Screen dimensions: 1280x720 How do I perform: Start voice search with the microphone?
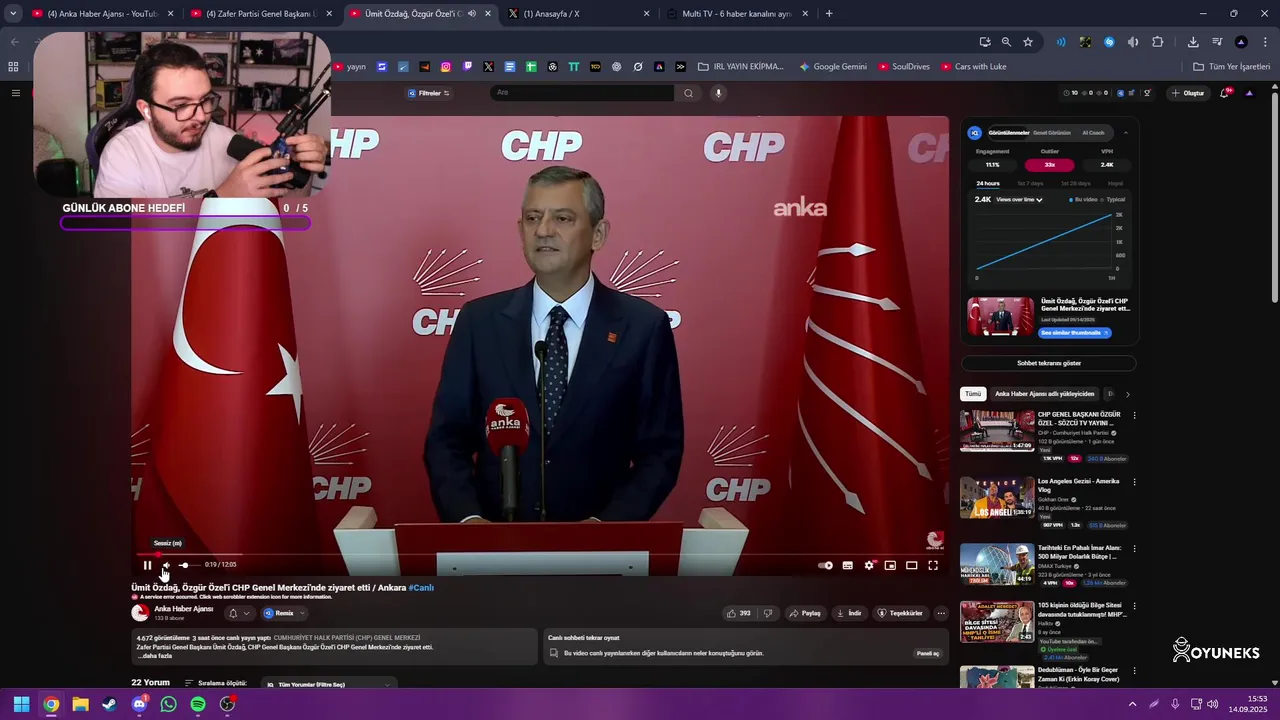tap(718, 93)
